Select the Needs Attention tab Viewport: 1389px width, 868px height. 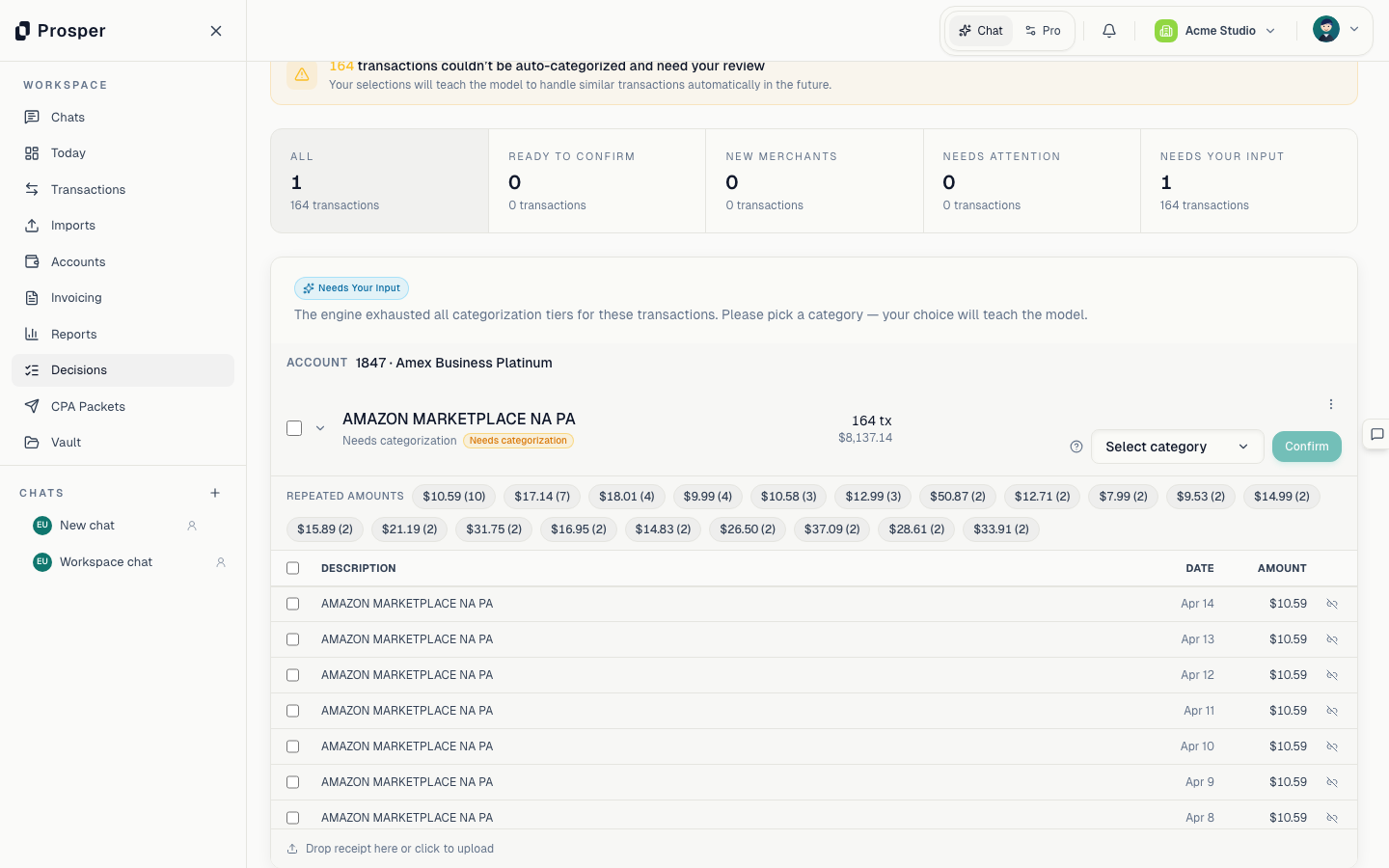point(1032,181)
